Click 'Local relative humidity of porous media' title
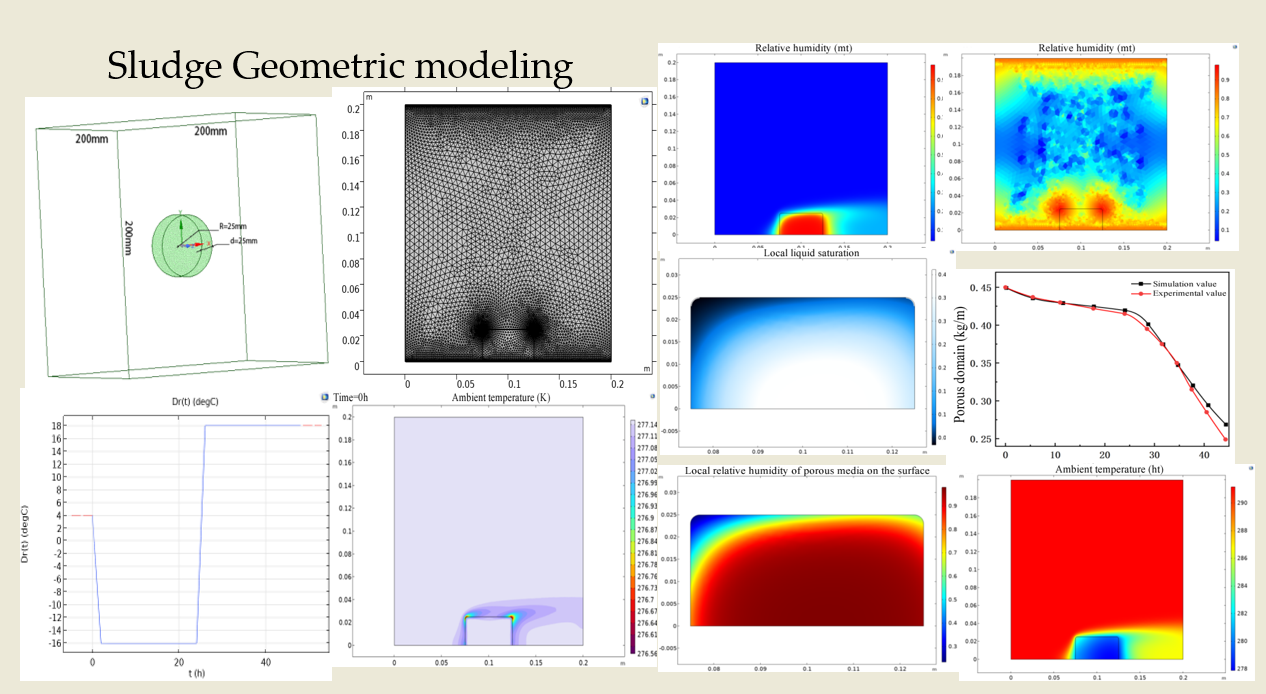This screenshot has width=1266, height=694. [x=807, y=470]
